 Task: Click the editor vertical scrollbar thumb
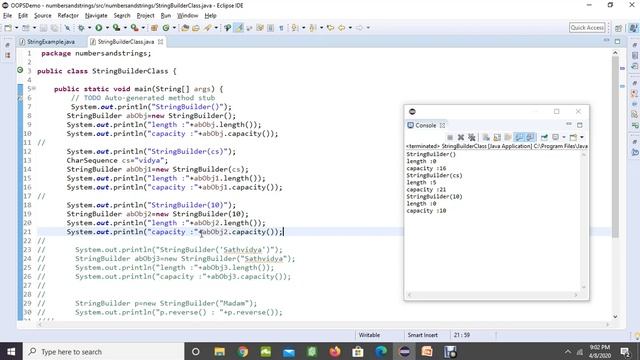[x=615, y=147]
